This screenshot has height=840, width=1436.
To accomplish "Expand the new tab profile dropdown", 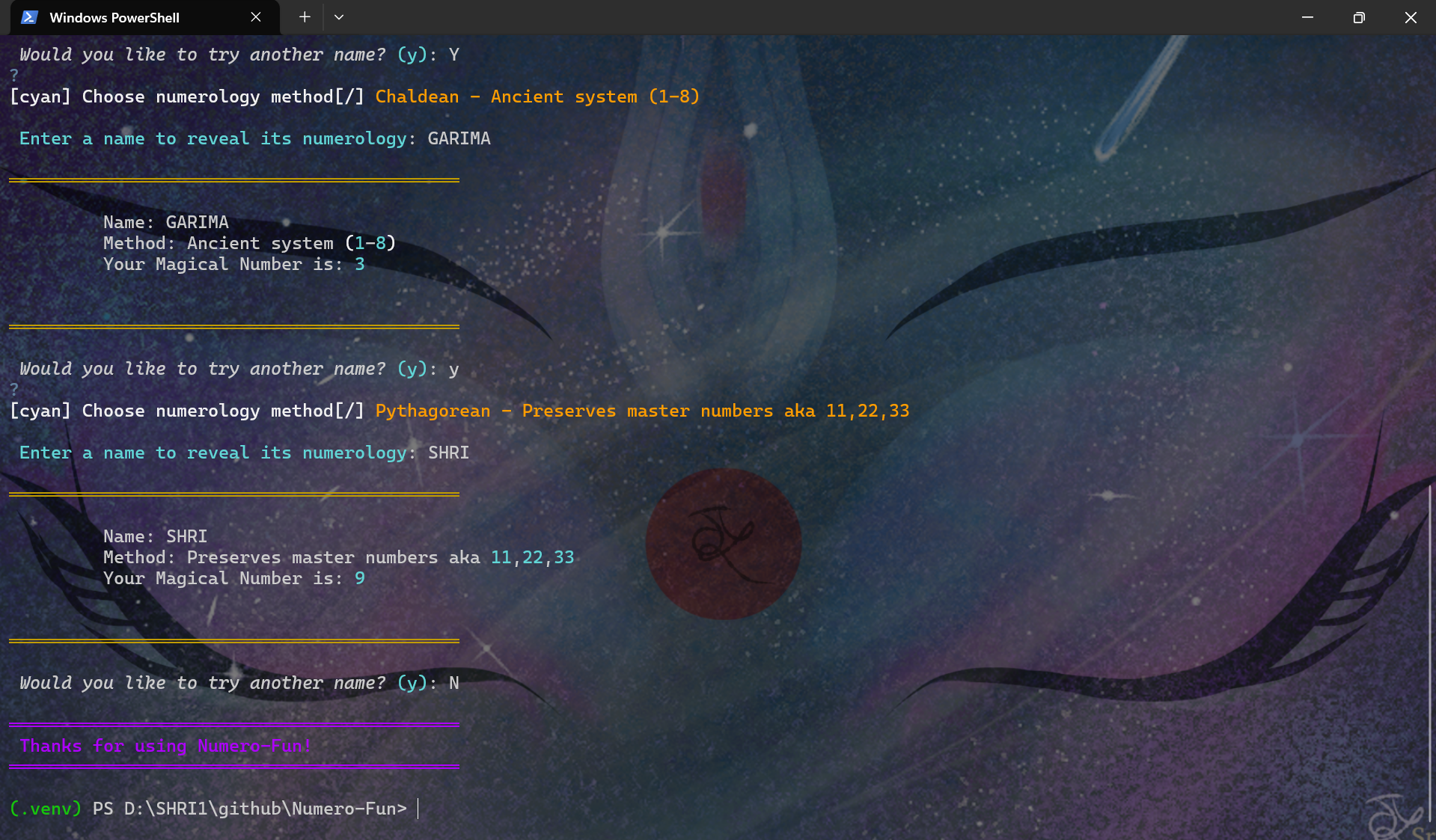I will [339, 17].
